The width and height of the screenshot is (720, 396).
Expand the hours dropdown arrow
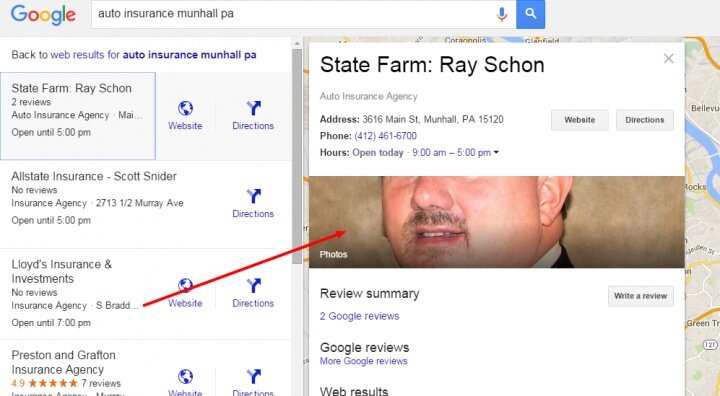tap(496, 153)
